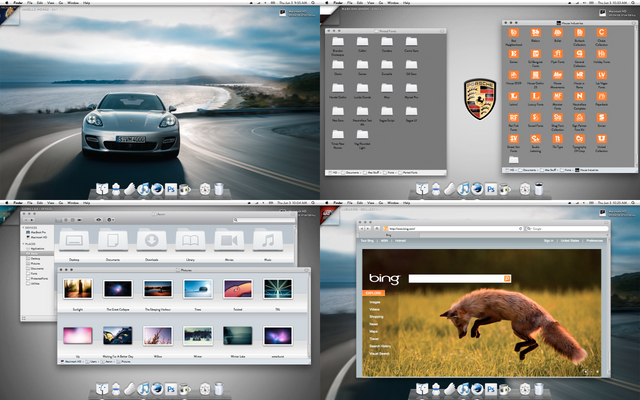Viewport: 640px width, 400px height.
Task: Open the File menu above the Porsche car desktop
Action: [x=29, y=2]
